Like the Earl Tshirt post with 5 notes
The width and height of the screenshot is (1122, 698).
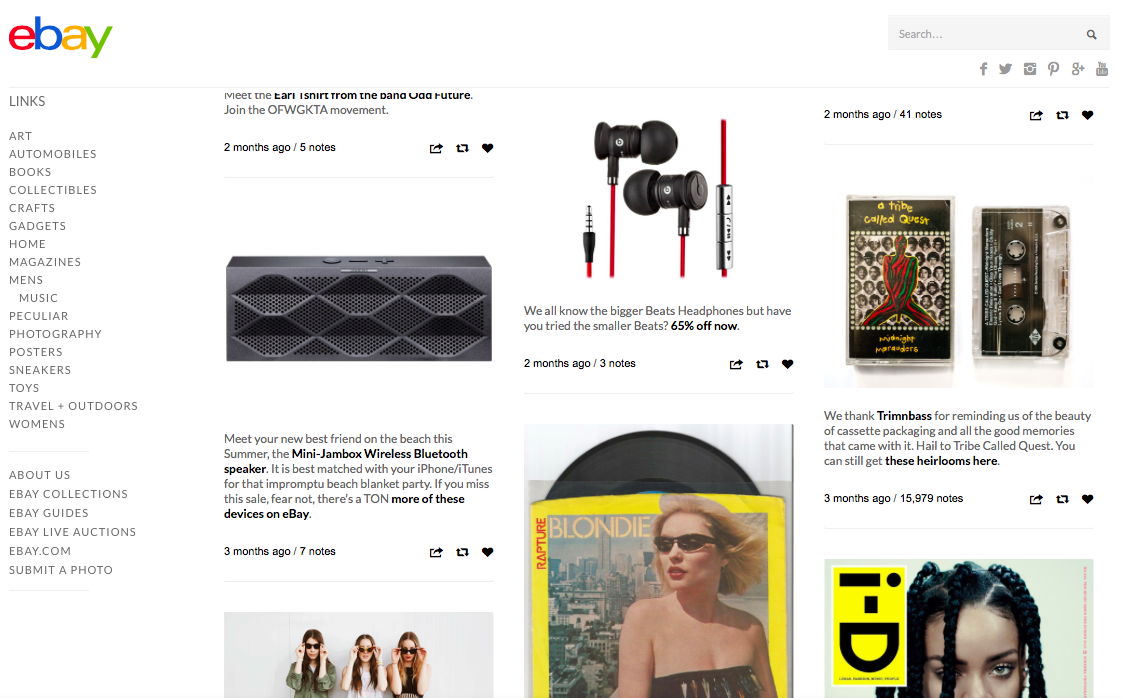(487, 148)
